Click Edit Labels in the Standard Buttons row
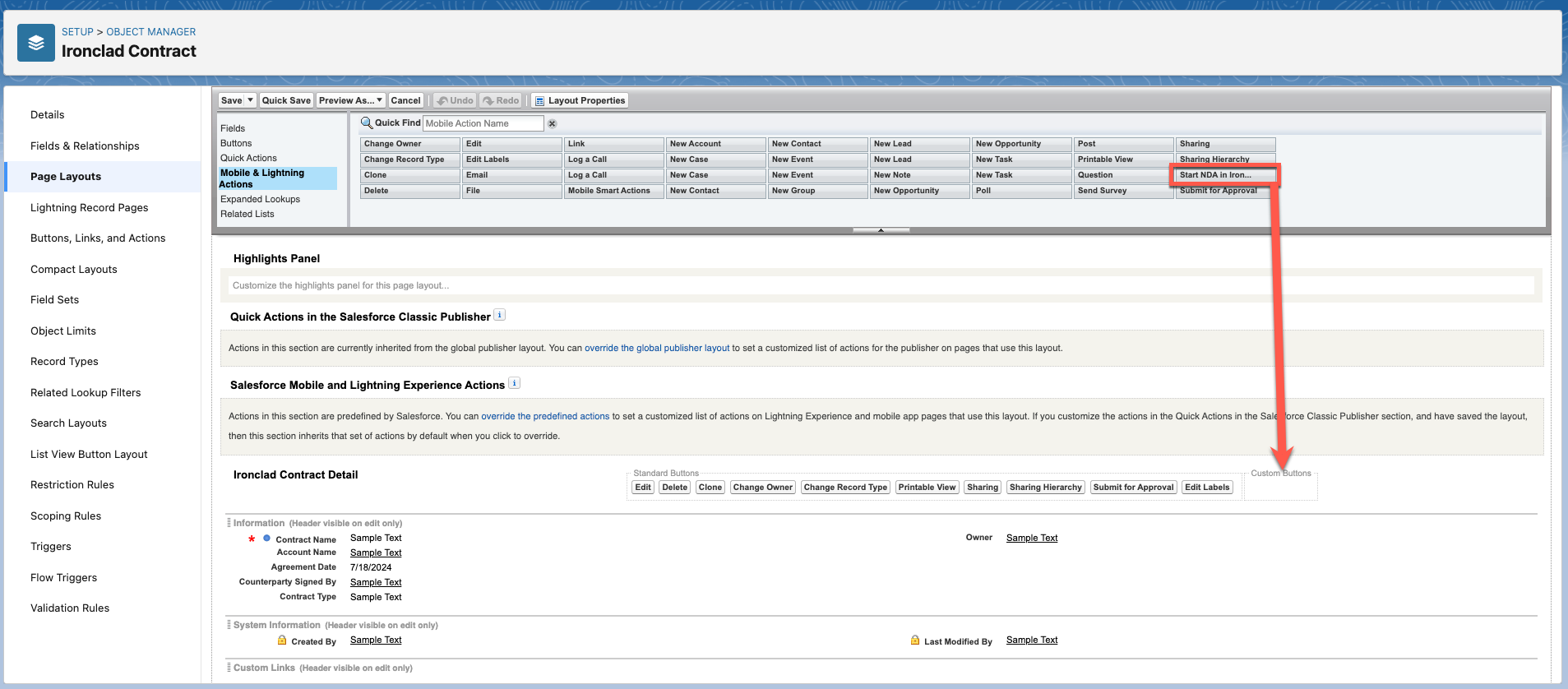Screen dimensions: 1568x689 (x=1207, y=488)
